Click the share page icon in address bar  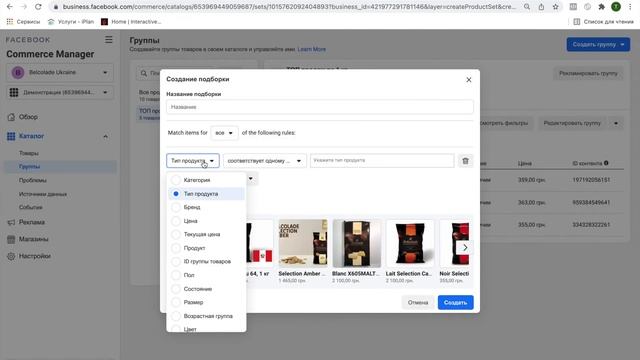(x=541, y=7)
